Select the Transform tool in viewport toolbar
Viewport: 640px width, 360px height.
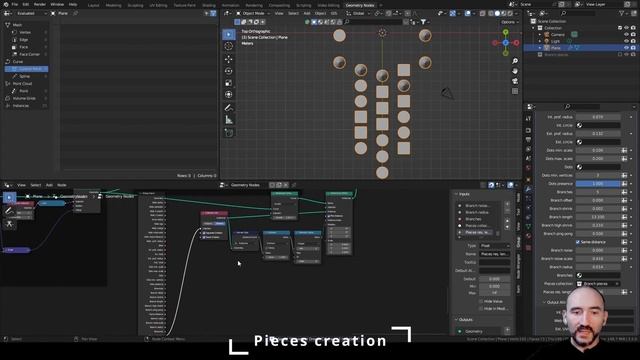point(229,95)
